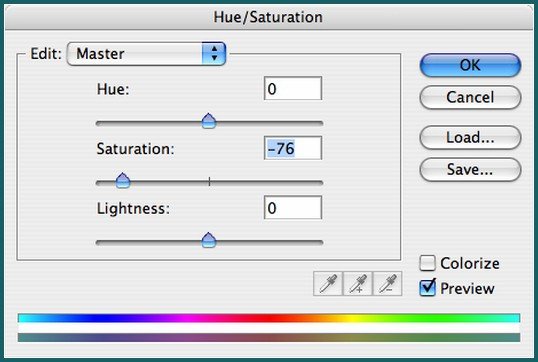Click the lower desaturated color bar
Screen dimensions: 538x362
pyautogui.click(x=269, y=337)
